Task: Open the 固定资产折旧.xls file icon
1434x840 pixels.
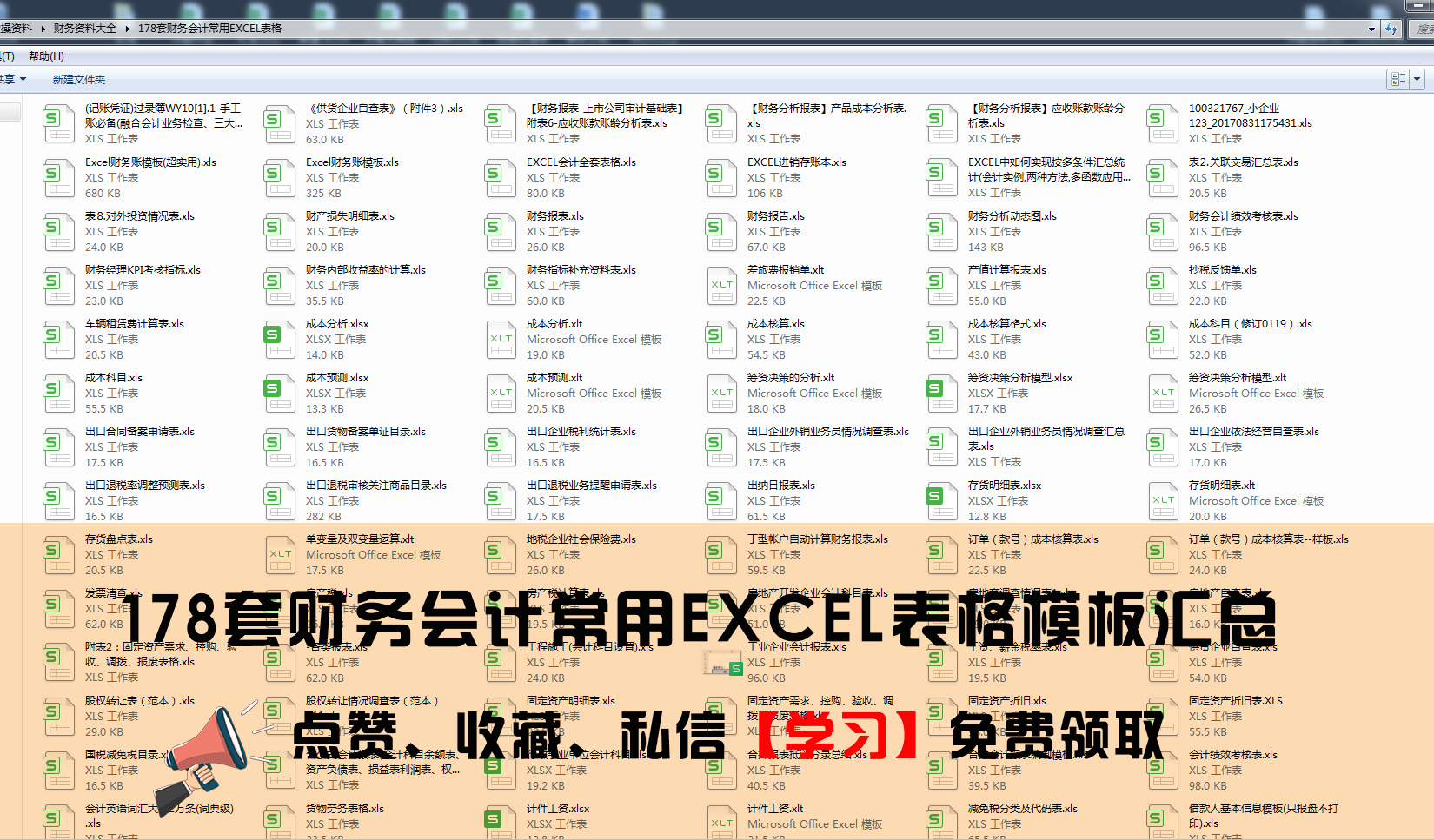Action: [941, 716]
